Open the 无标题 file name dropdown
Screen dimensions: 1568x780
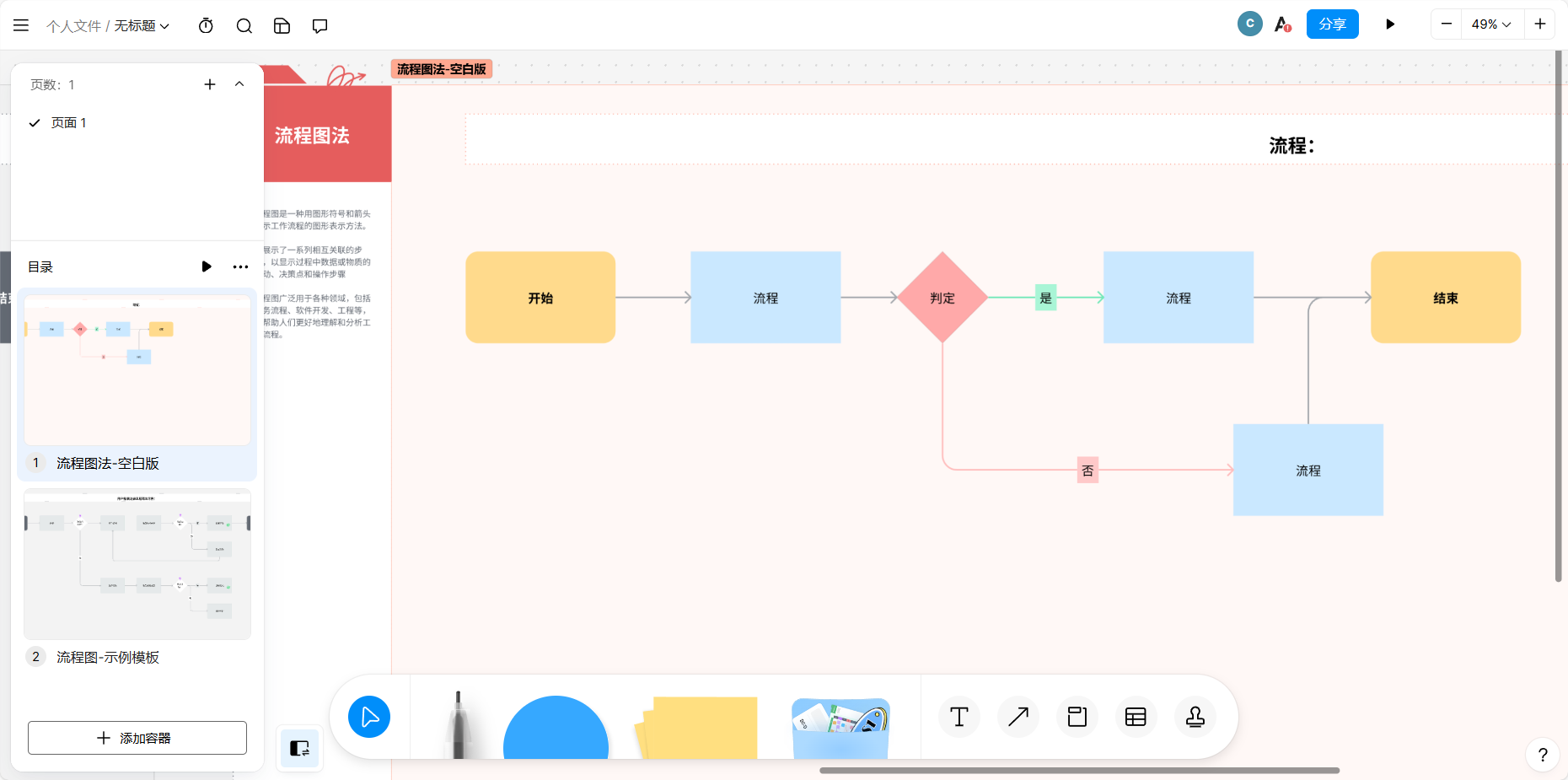[x=142, y=26]
